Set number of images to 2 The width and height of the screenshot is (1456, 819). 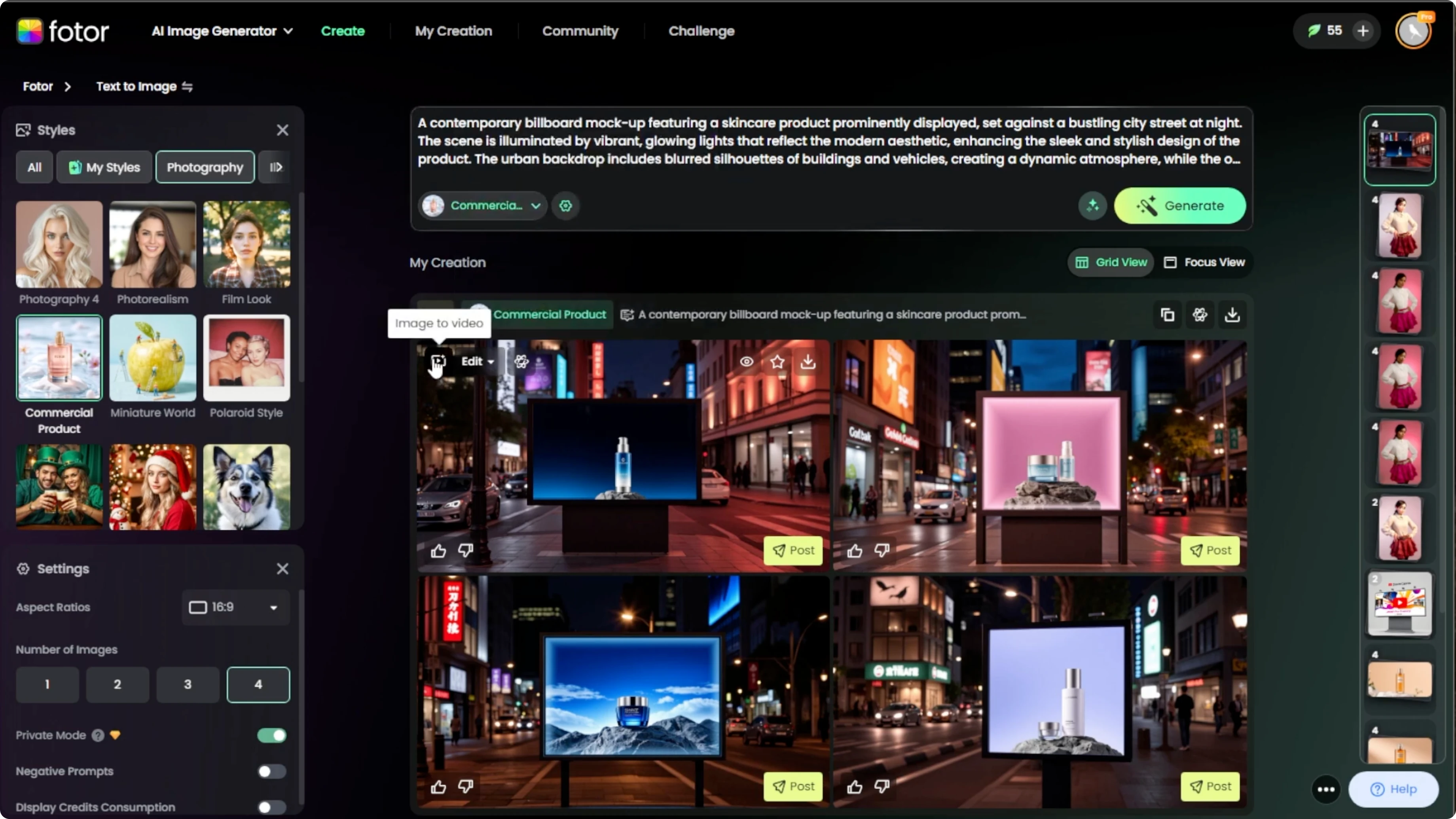coord(118,684)
